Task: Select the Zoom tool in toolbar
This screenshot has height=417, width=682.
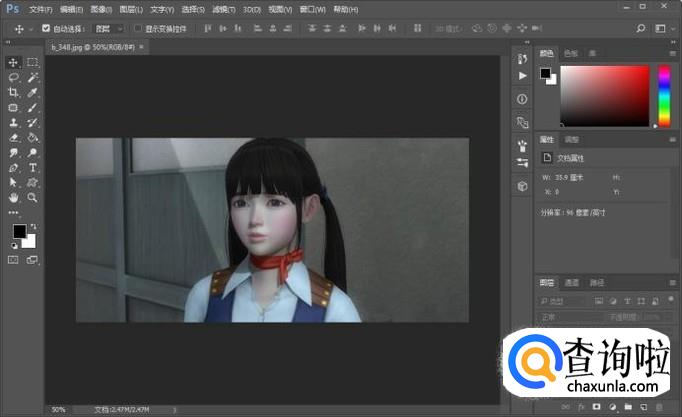Action: 33,198
